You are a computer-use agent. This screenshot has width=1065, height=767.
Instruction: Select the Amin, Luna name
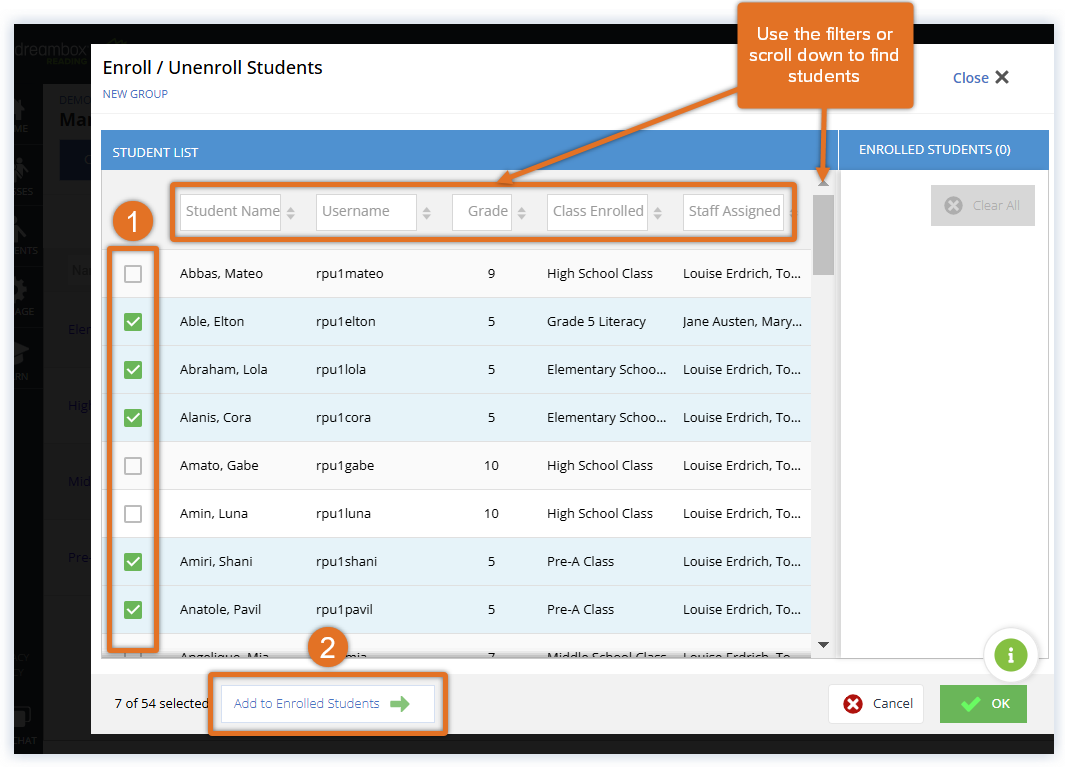pyautogui.click(x=213, y=514)
